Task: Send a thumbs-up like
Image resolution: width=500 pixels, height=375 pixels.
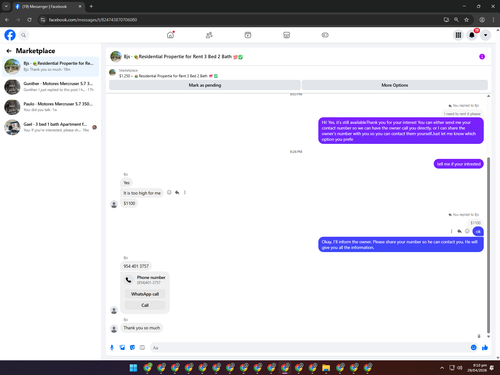Action: 485,348
